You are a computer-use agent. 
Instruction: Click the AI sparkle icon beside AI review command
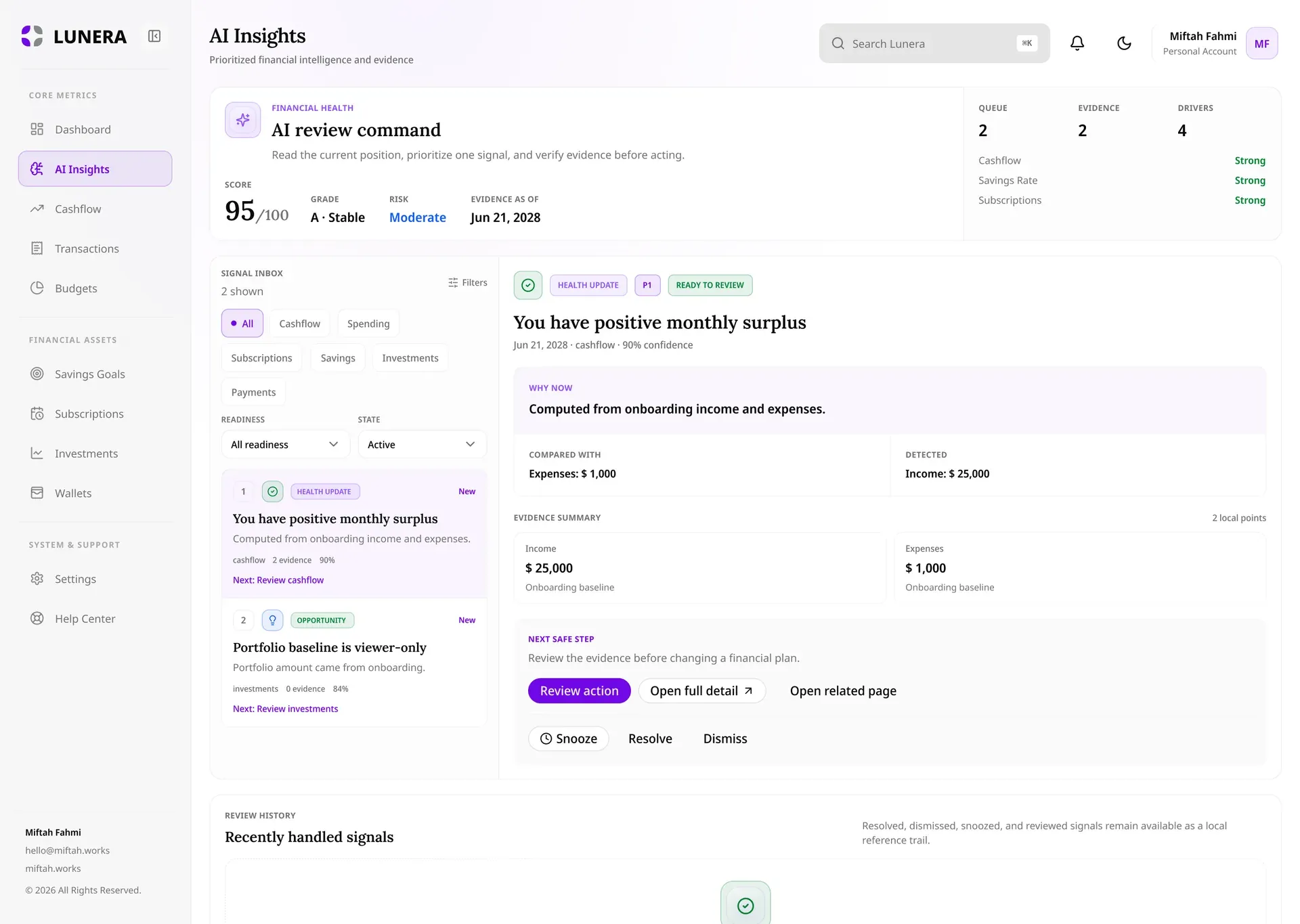242,120
